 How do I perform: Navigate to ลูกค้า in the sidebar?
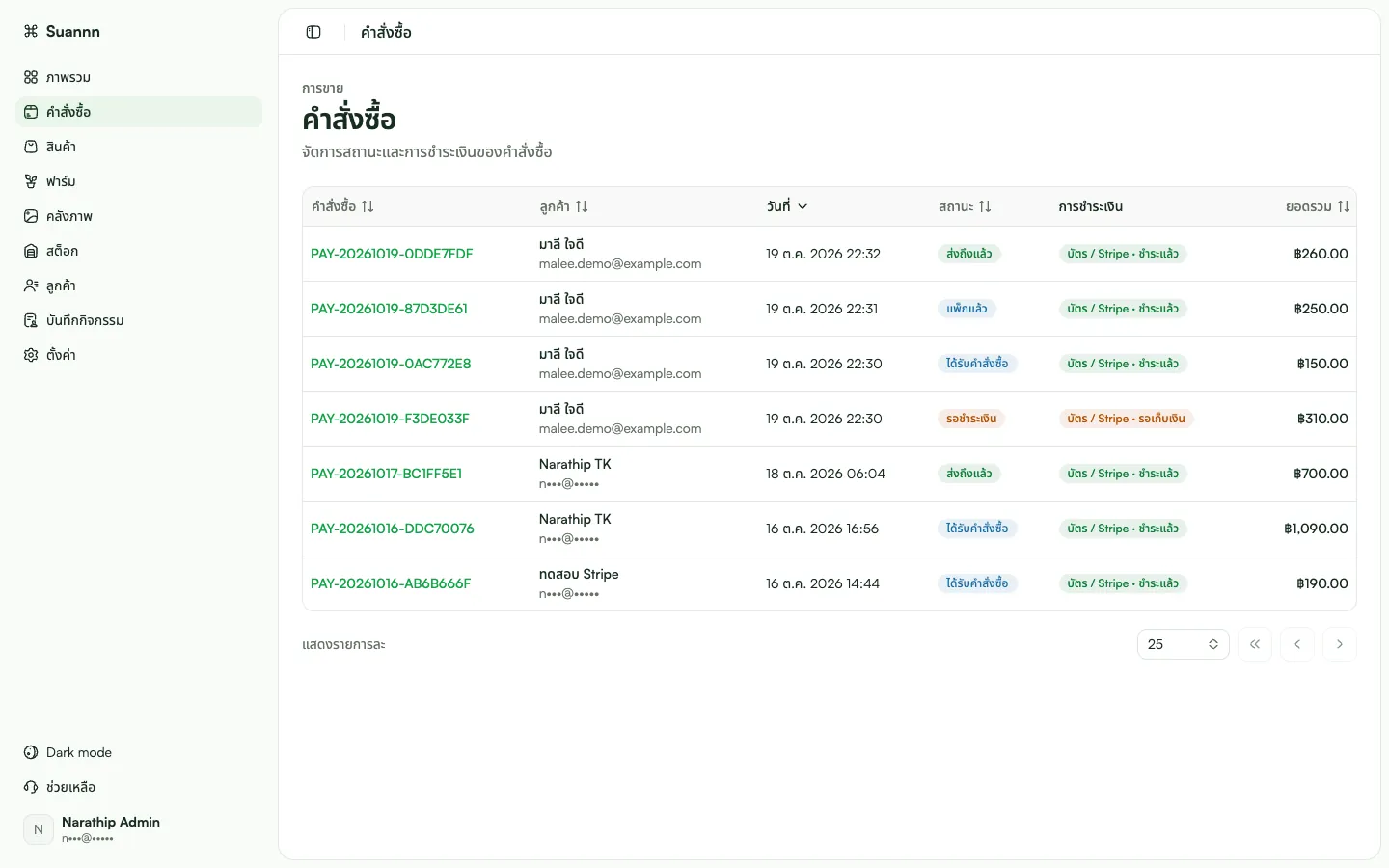click(x=139, y=285)
